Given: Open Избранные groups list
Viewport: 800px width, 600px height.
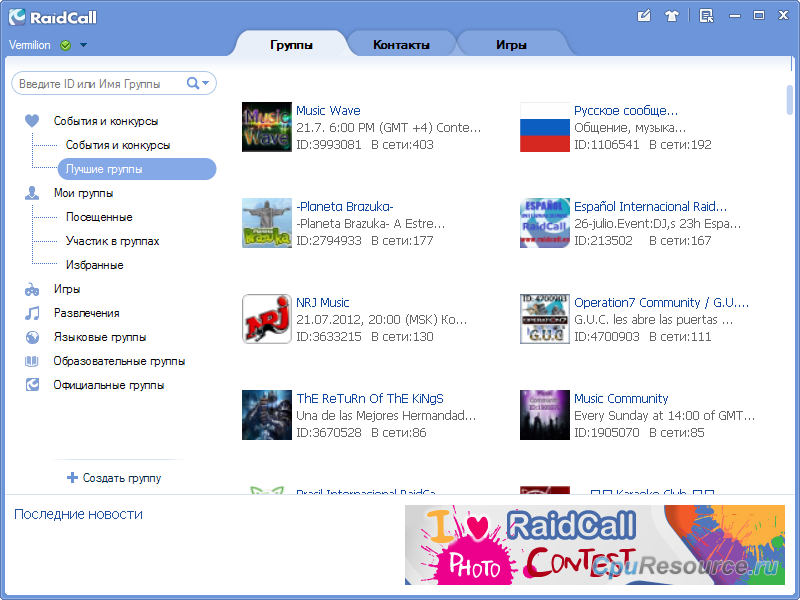Looking at the screenshot, I should click(94, 265).
